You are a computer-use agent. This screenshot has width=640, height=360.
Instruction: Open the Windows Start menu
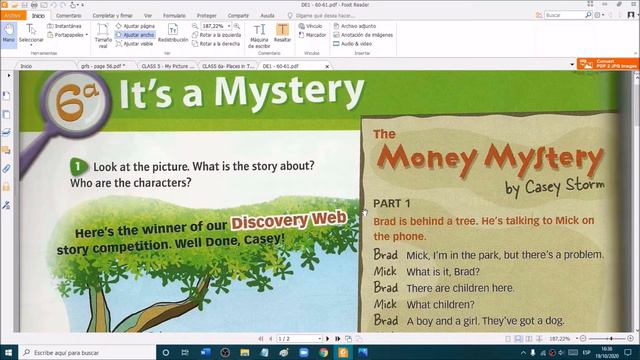click(x=9, y=353)
